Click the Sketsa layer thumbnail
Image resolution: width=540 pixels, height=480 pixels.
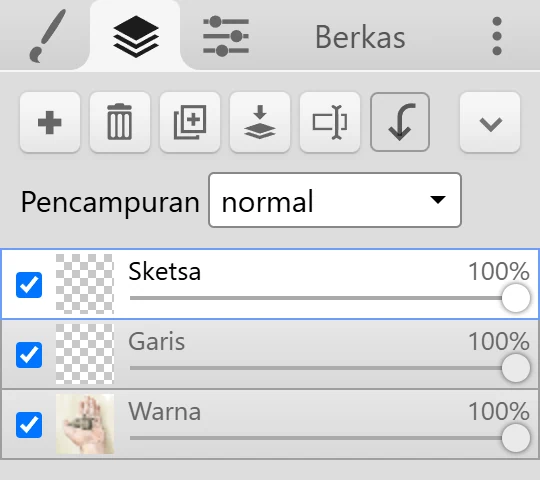[85, 284]
